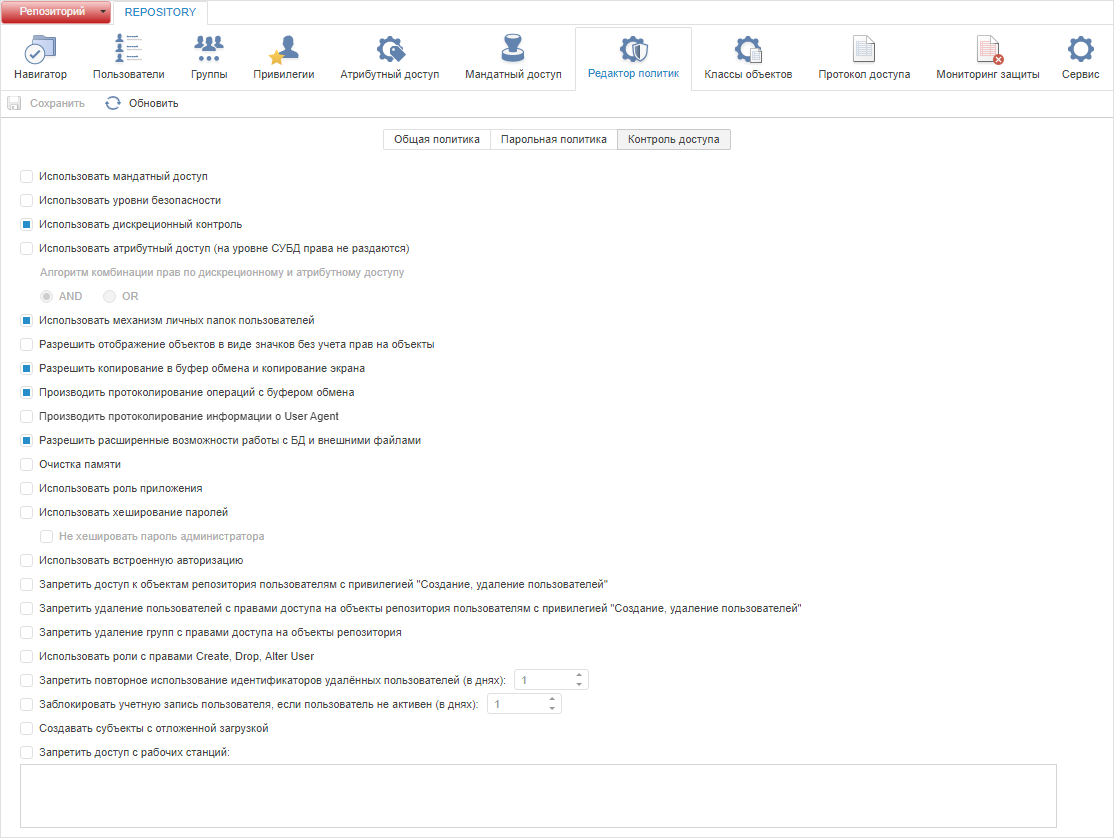Decrease inactive user blocking days value
The height and width of the screenshot is (838, 1114).
[x=552, y=709]
